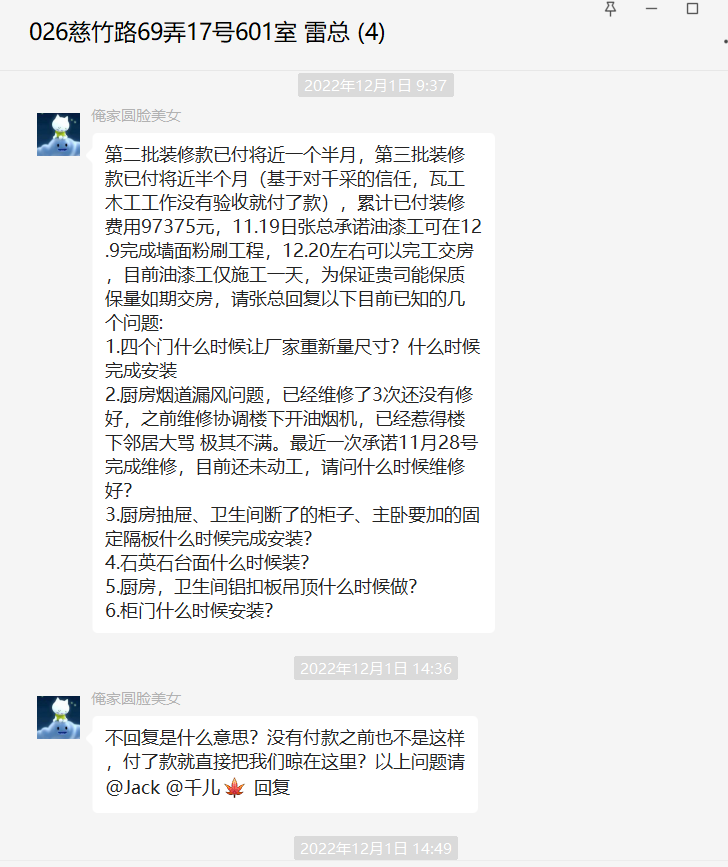Click sender name 俺家圆脸美女 above the long message
This screenshot has width=728, height=867.
(x=136, y=116)
